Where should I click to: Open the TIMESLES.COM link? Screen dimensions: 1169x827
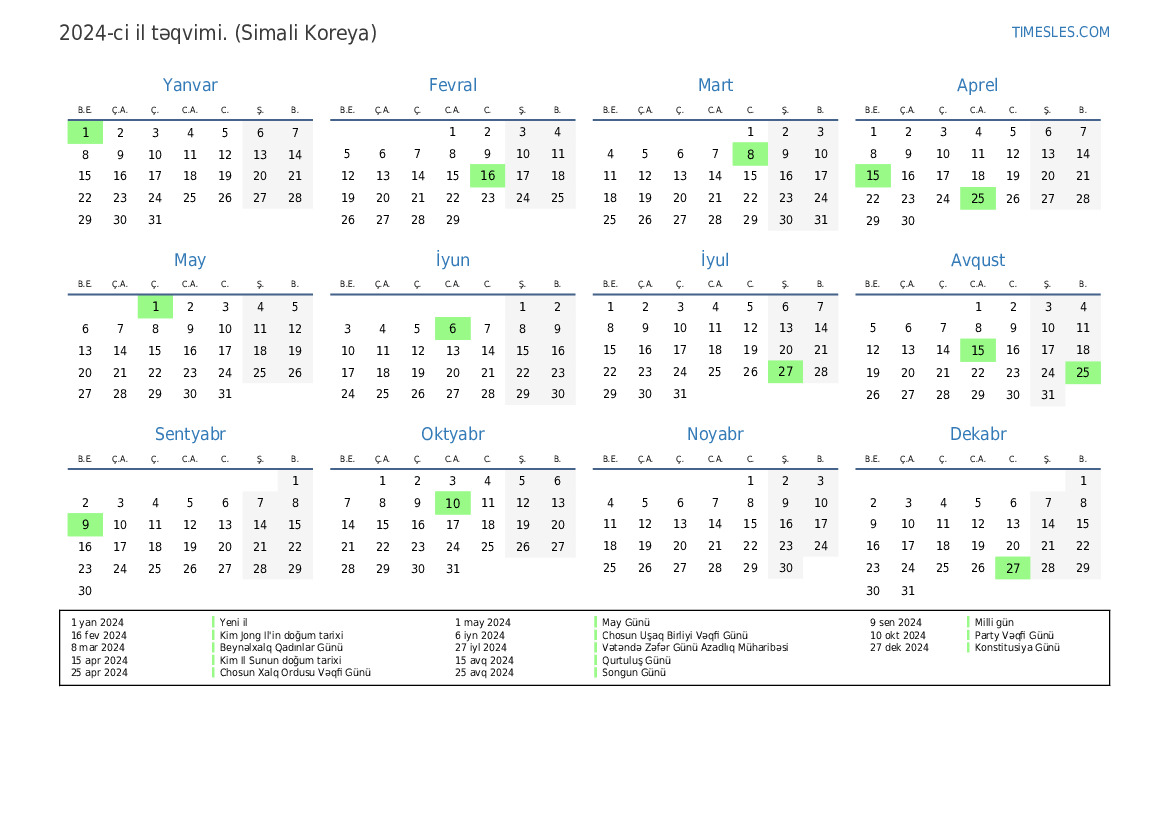(1060, 32)
